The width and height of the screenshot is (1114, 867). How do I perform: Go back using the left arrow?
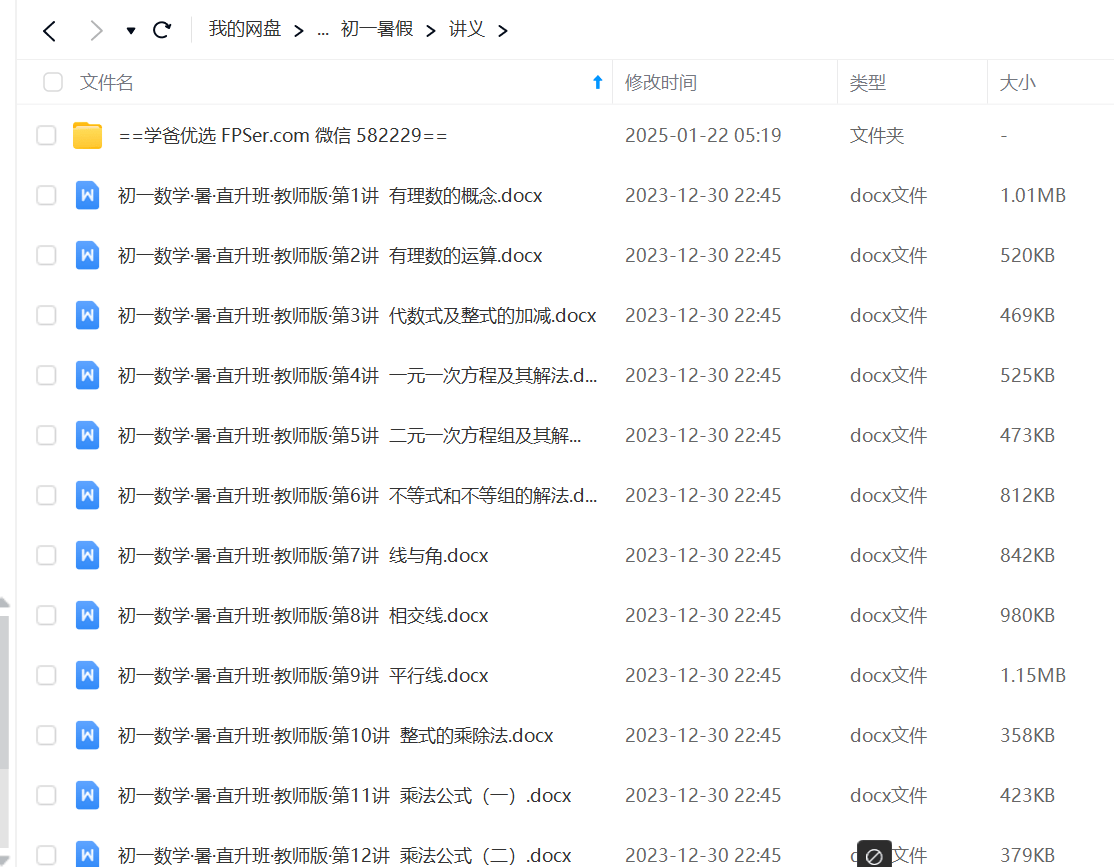(49, 31)
